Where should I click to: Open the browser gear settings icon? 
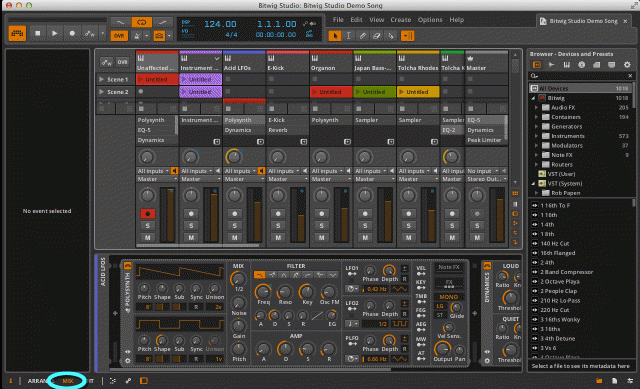click(627, 64)
